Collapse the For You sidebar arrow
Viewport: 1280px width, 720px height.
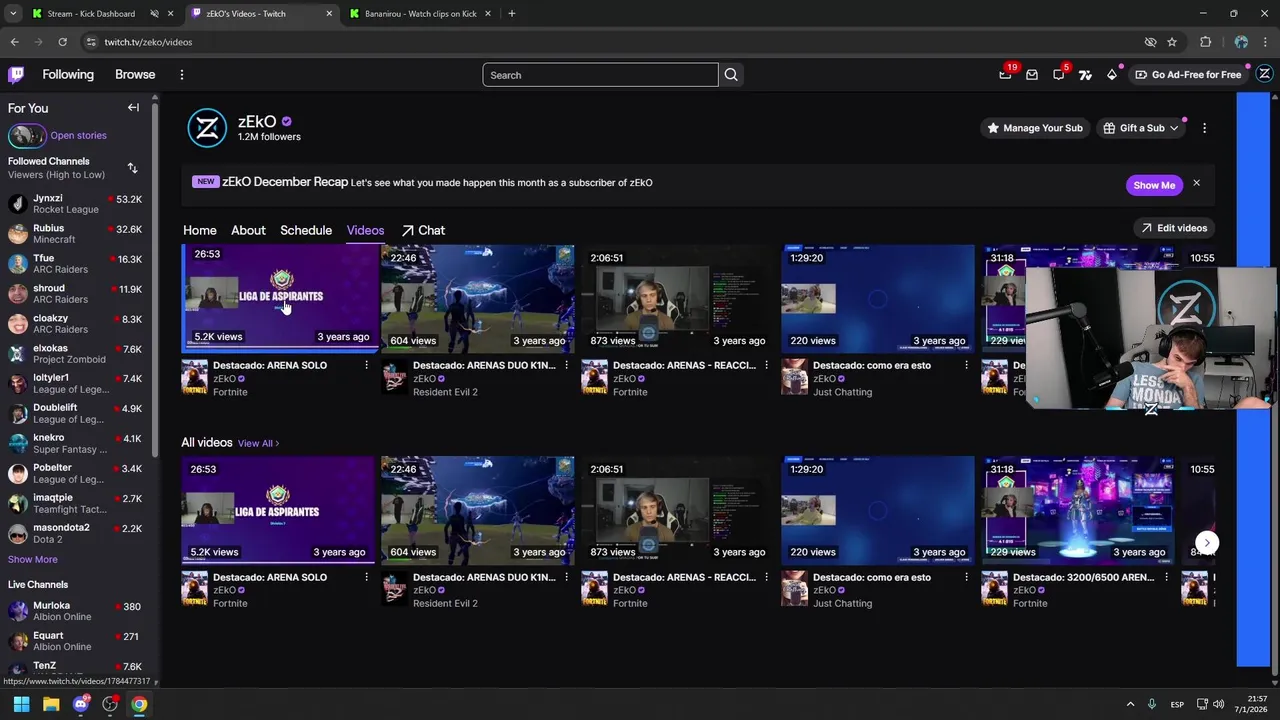133,107
